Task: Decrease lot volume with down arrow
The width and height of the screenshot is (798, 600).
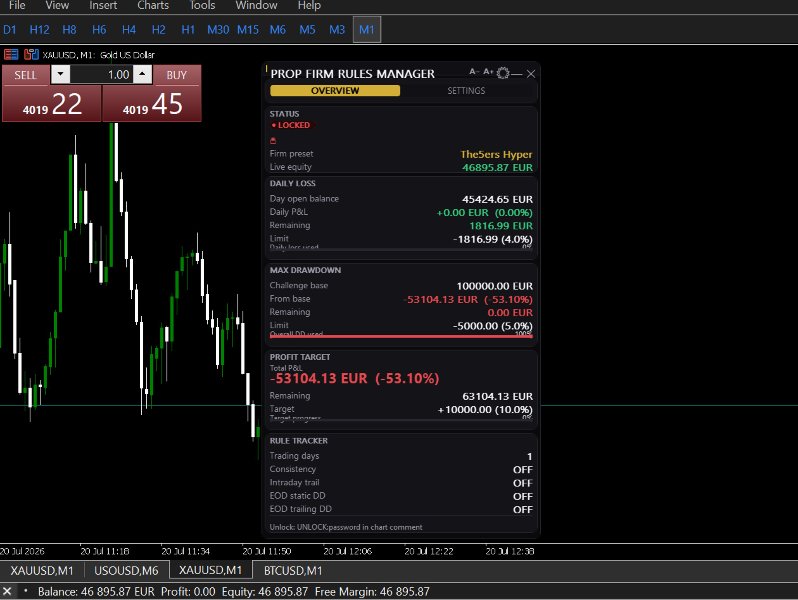Action: click(x=61, y=74)
